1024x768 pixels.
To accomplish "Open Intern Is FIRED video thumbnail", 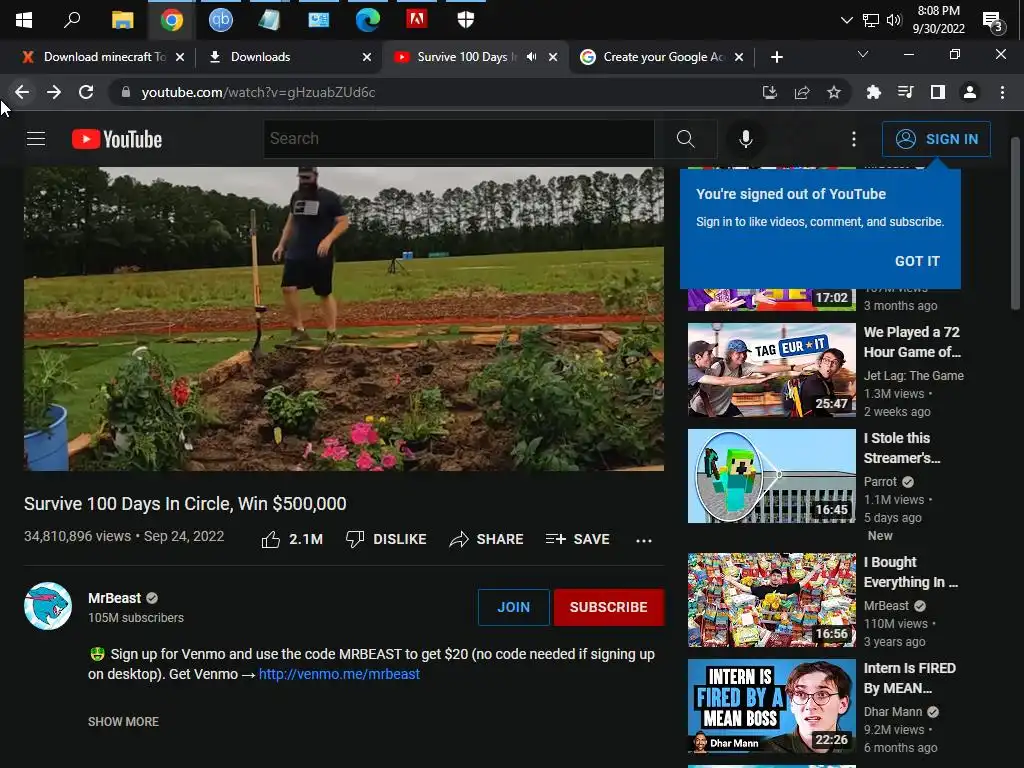I will [772, 706].
